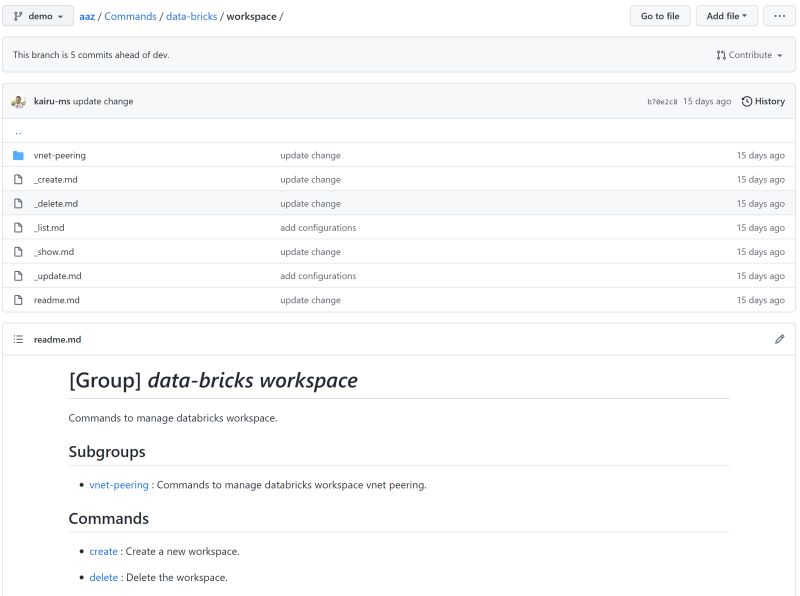Open the create command link

tap(102, 551)
